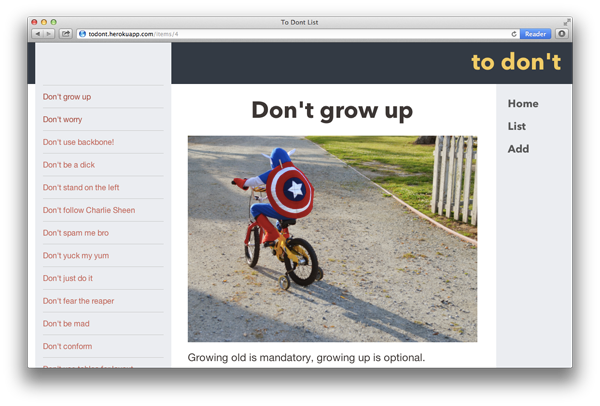Click the site globe icon in address bar
This screenshot has height=406, width=600.
82,34
